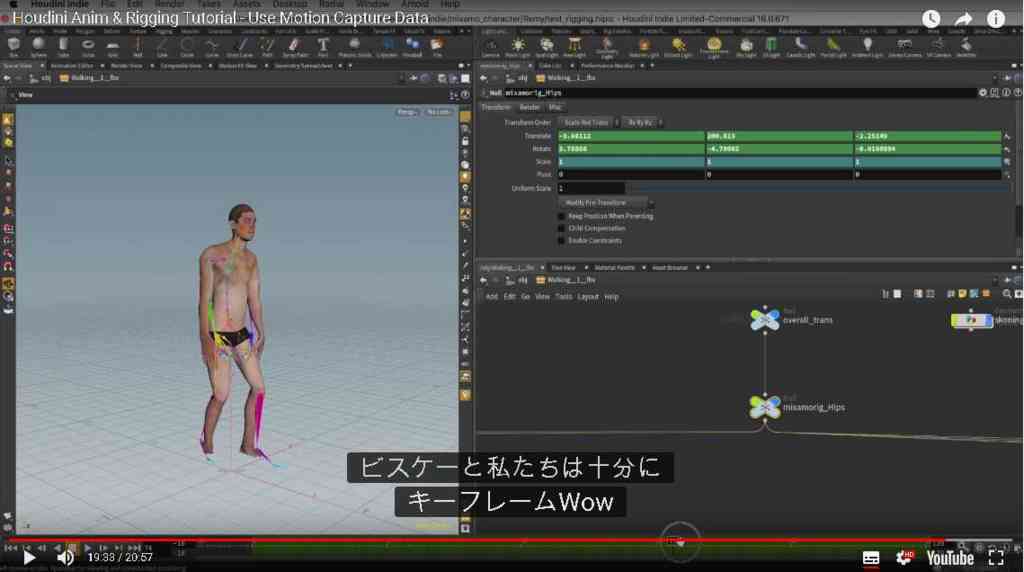Toggle Child Compensation checkbox
Viewport: 1024px width, 572px height.
click(562, 229)
